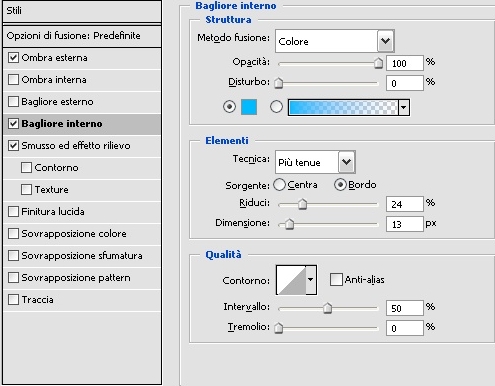Screen dimensions: 495x386
Task: Click the cyan glow color swatch
Action: click(249, 107)
